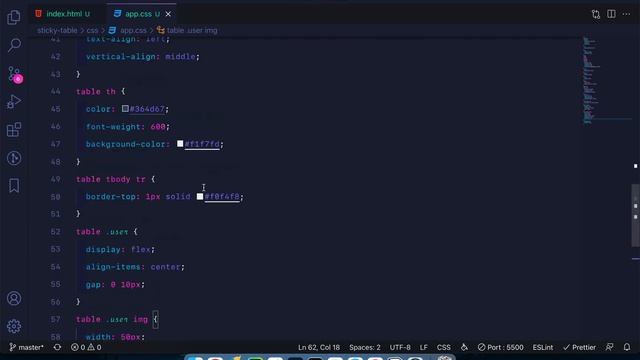Switch to the index.html tab
The width and height of the screenshot is (640, 360).
point(64,14)
